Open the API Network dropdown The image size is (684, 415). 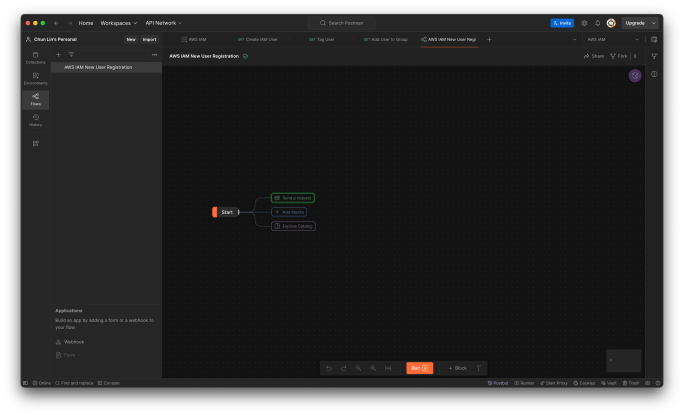164,23
